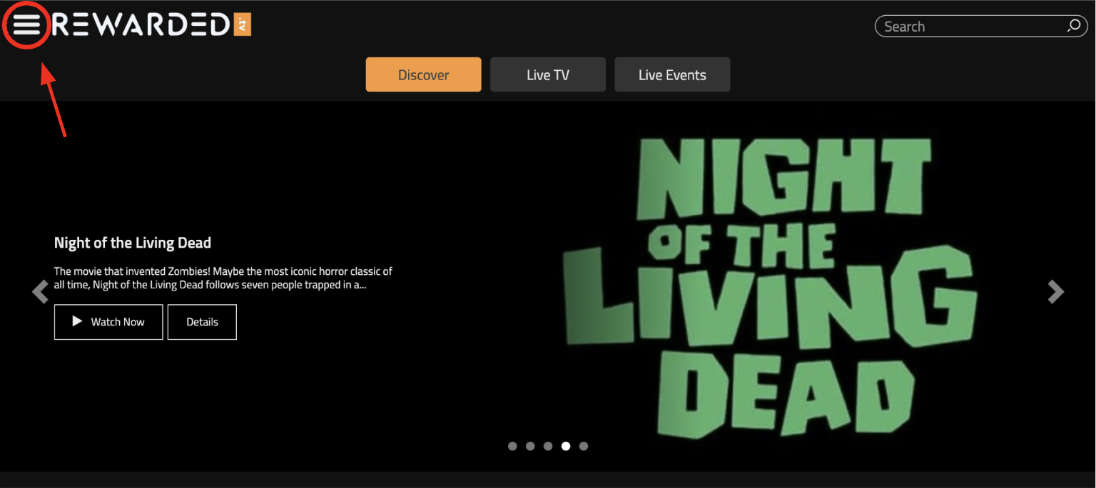Select the fourth active carousel dot

pyautogui.click(x=565, y=446)
